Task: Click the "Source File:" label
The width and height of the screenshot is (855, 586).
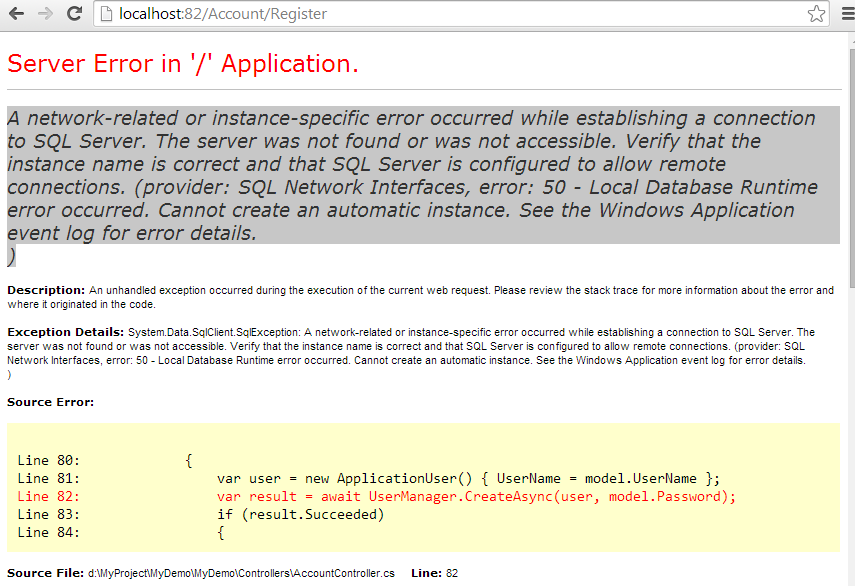Action: (x=46, y=573)
